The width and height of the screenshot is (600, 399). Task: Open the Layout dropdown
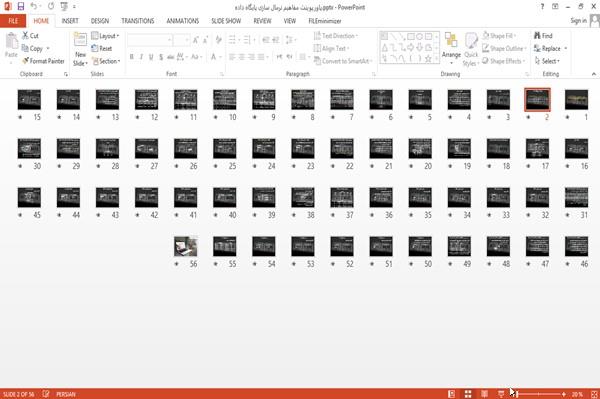click(x=105, y=36)
